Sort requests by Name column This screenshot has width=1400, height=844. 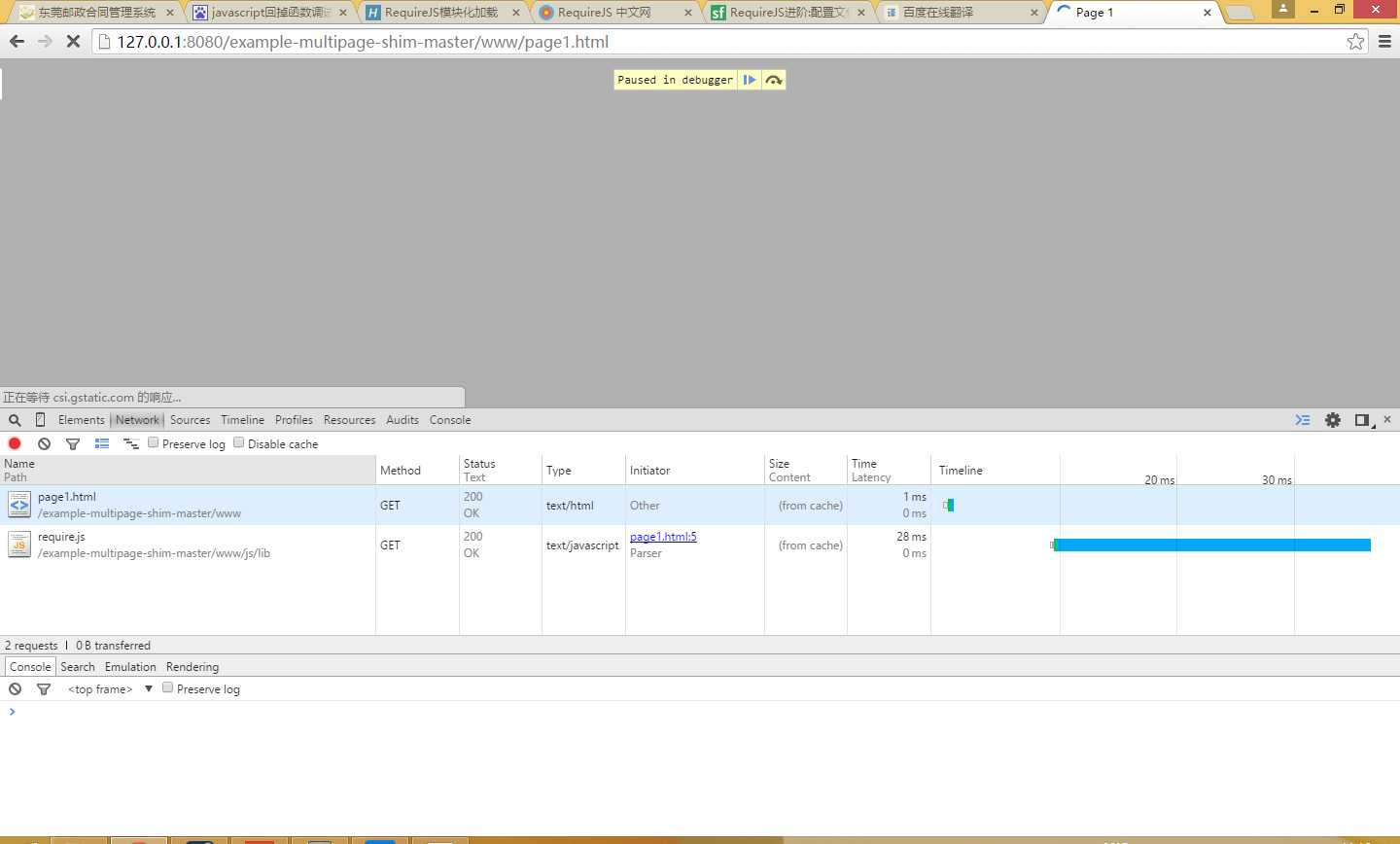[x=188, y=471]
